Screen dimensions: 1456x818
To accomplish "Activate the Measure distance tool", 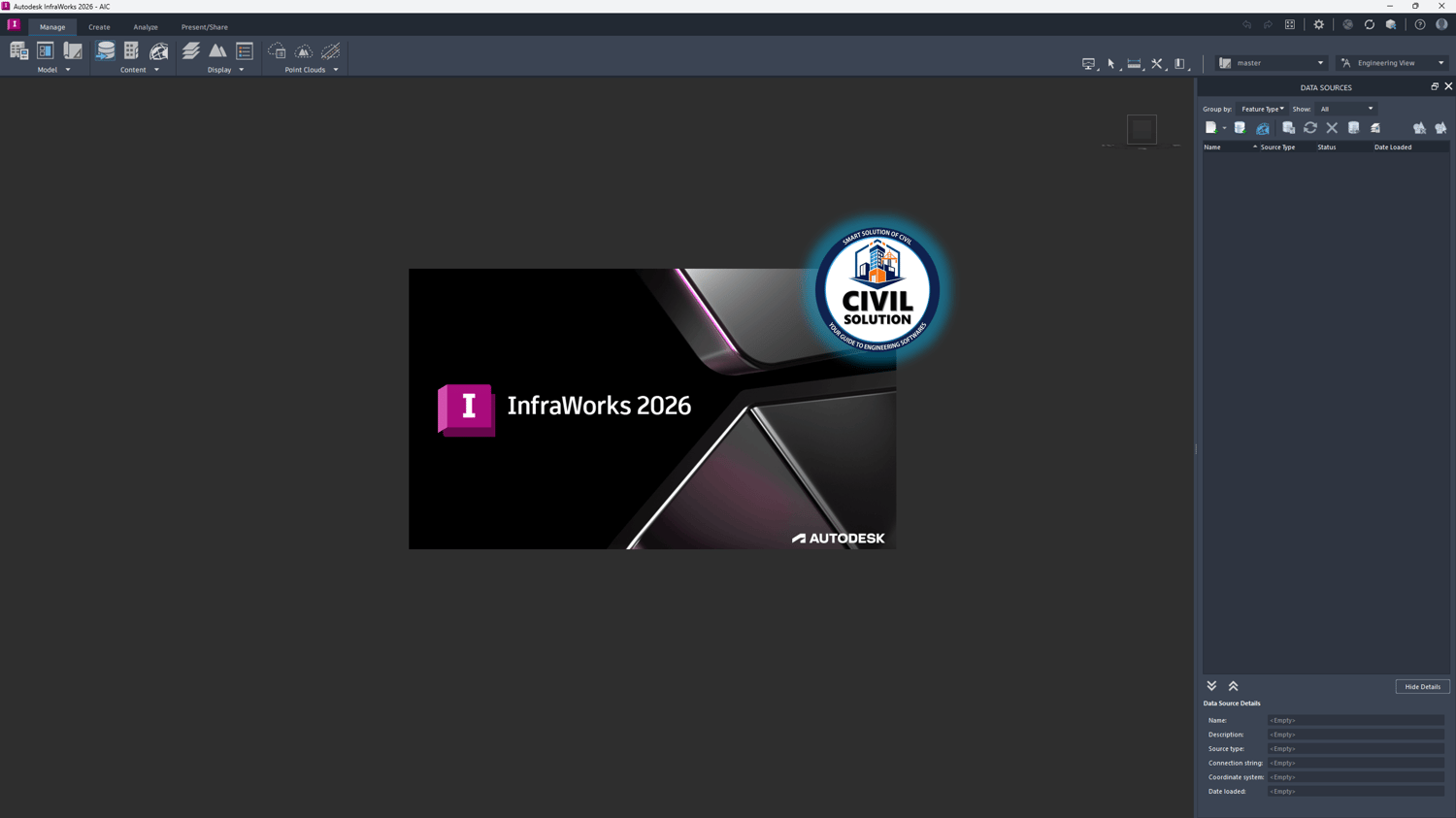I will tap(1134, 64).
